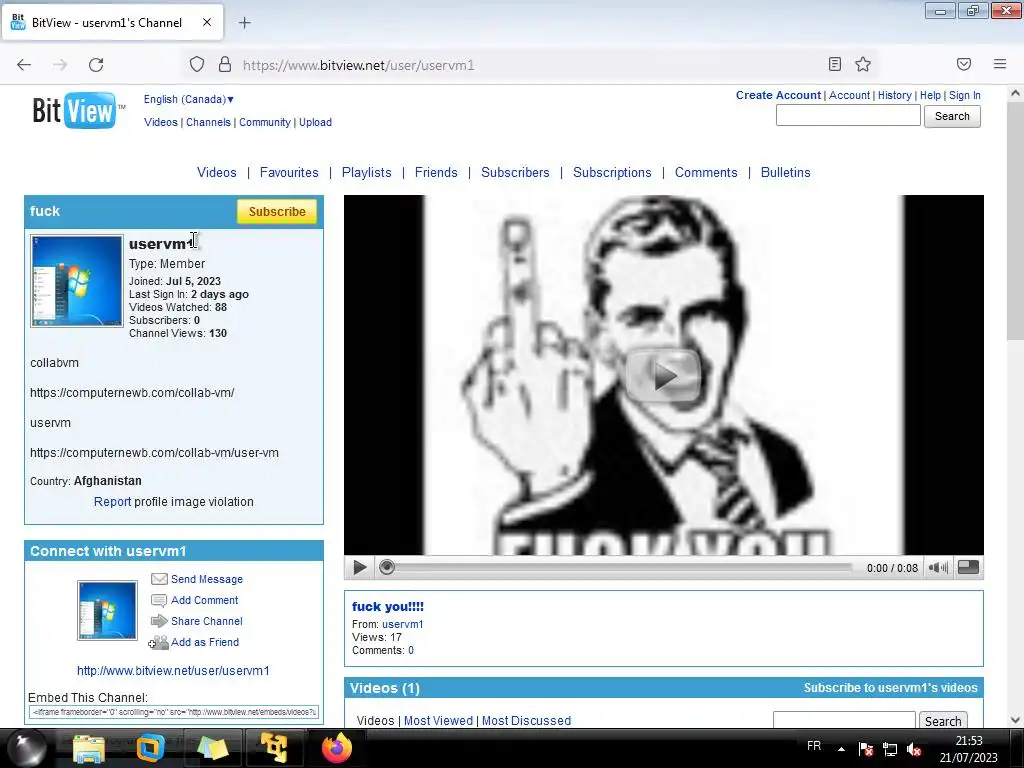Open the Account link in the header
Image resolution: width=1024 pixels, height=768 pixels.
(850, 95)
